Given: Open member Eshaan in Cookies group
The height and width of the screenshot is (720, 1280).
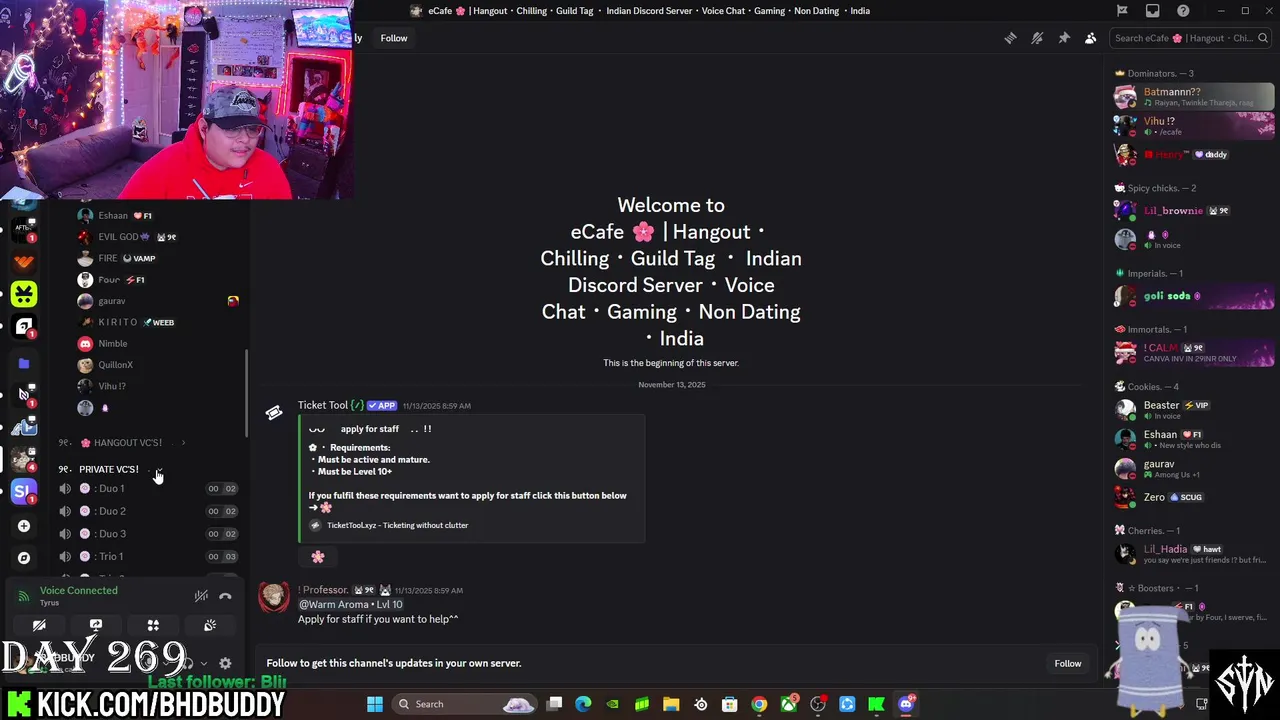Looking at the screenshot, I should pyautogui.click(x=1193, y=439).
